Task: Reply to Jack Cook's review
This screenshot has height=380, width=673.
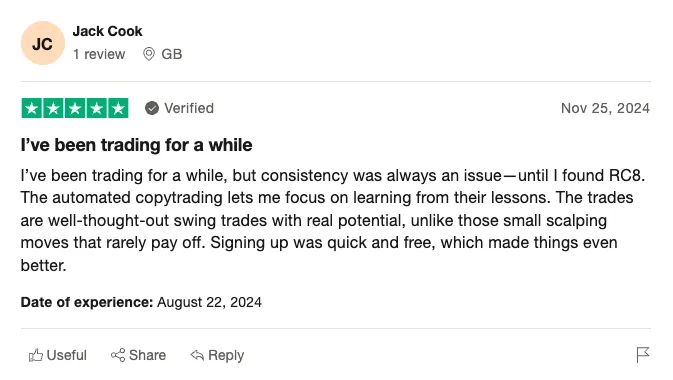Action: pyautogui.click(x=217, y=355)
